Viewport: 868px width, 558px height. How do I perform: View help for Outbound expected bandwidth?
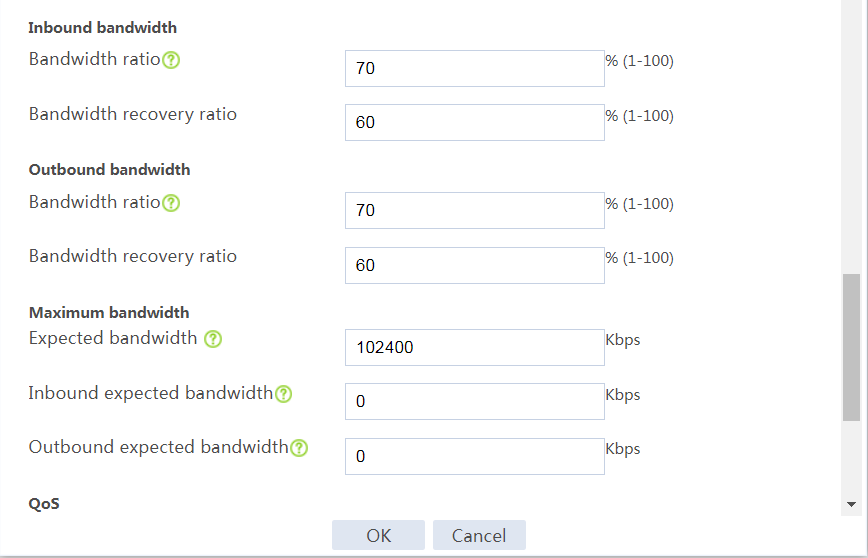299,448
